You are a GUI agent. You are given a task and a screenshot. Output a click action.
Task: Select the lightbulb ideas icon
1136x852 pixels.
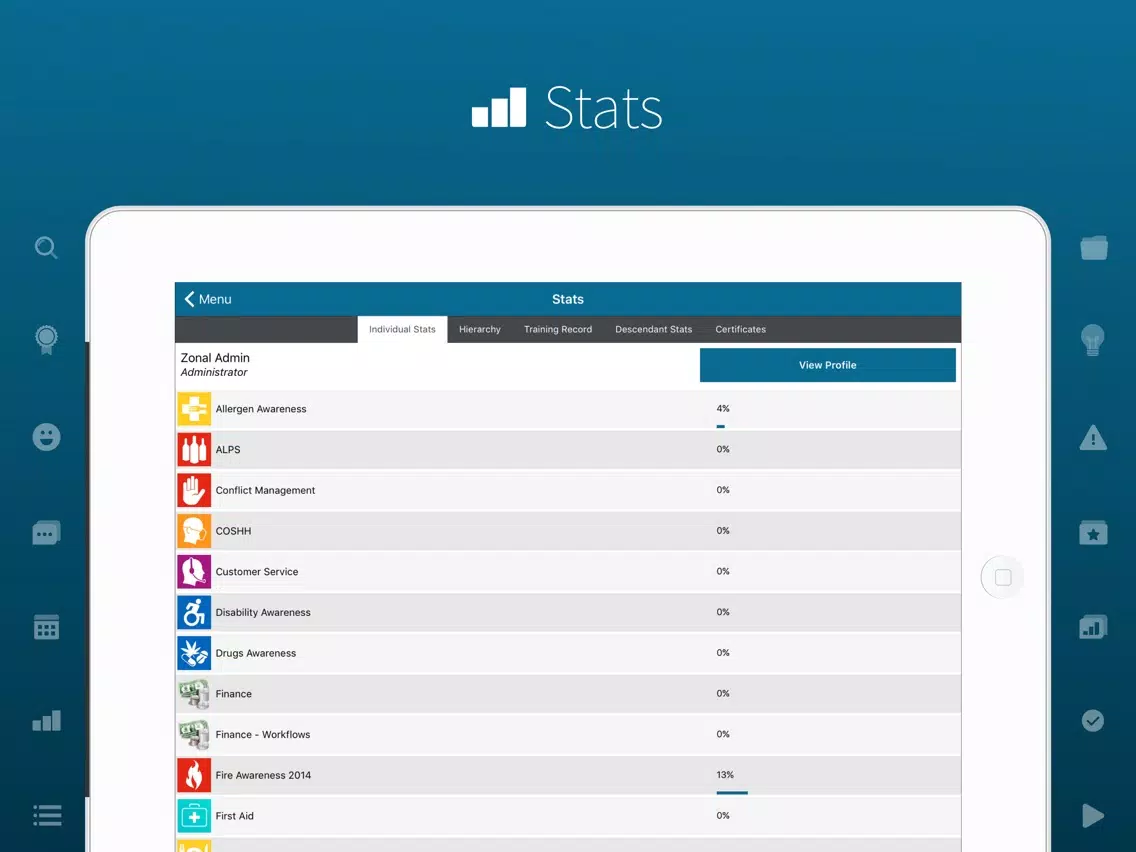(1093, 340)
